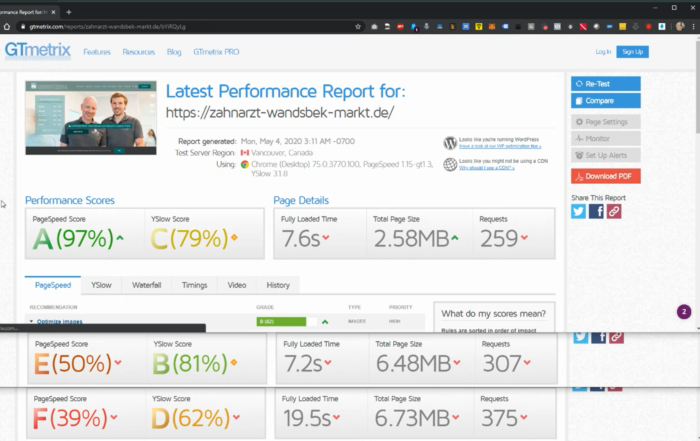This screenshot has height=441, width=700.
Task: Copy report link using the top chain-link icon
Action: click(614, 211)
